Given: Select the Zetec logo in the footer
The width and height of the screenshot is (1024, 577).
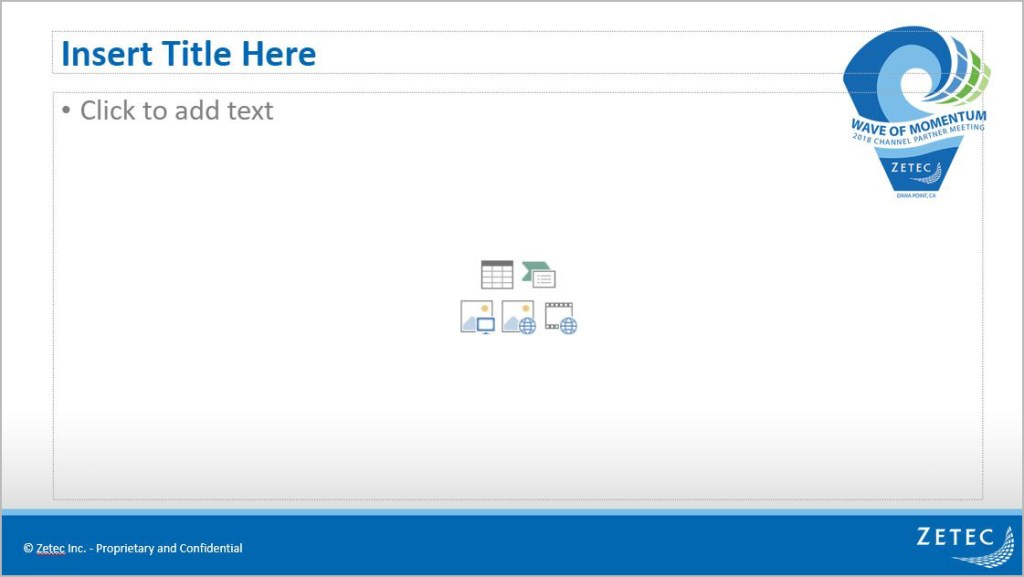Looking at the screenshot, I should (x=965, y=545).
